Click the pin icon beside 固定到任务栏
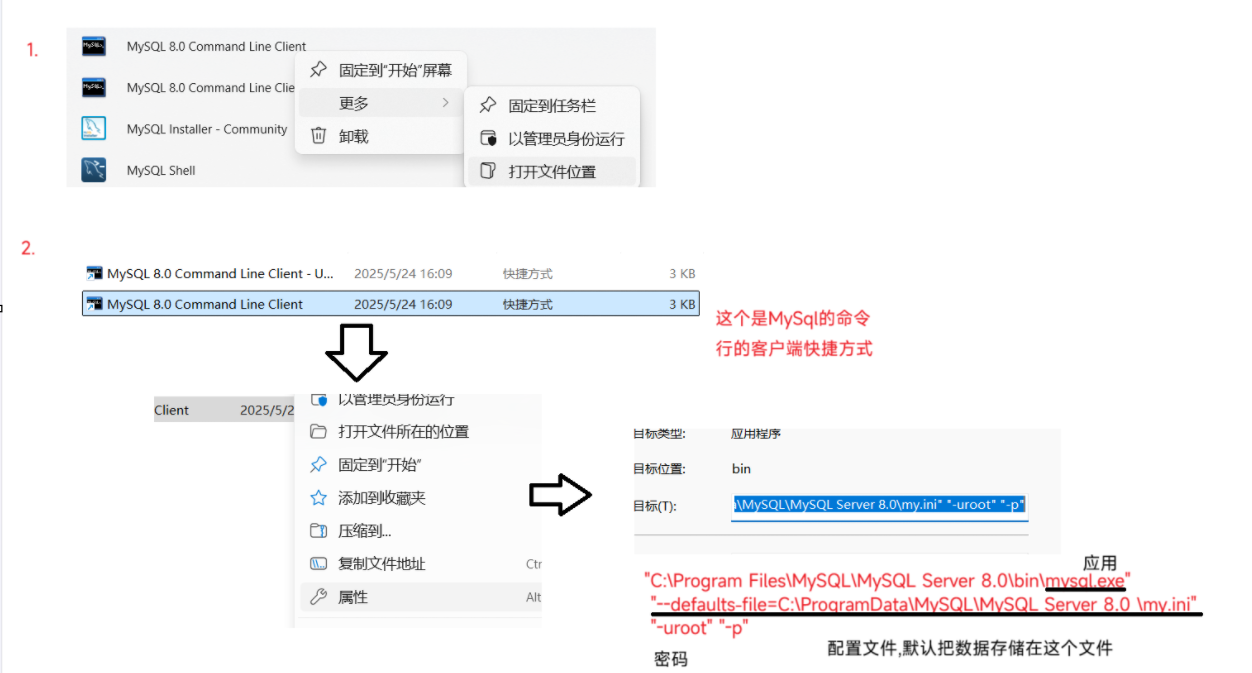 (488, 105)
